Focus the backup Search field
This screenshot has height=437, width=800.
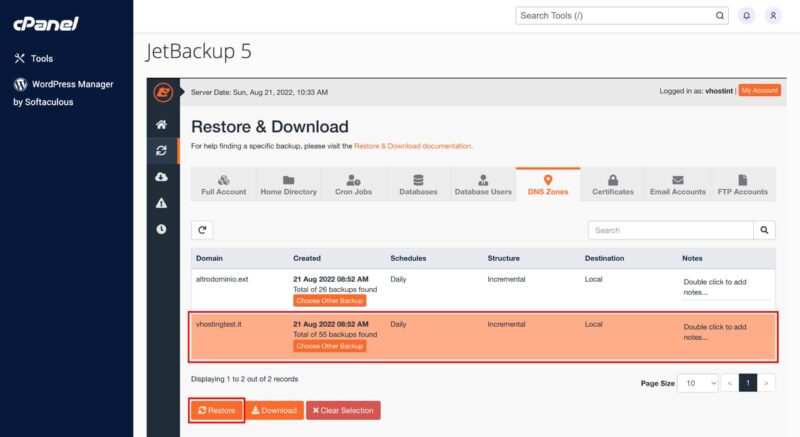670,230
